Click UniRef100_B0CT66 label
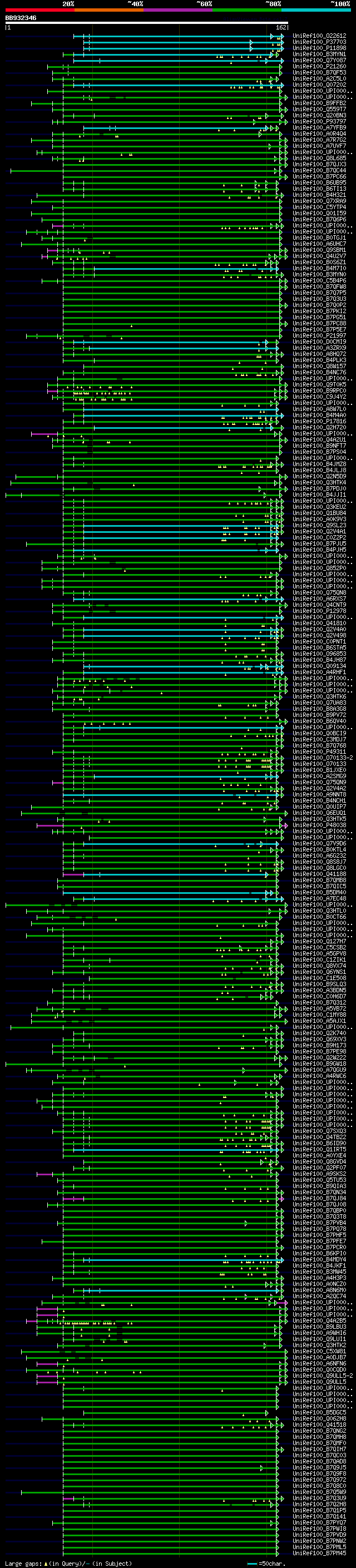 click(x=319, y=917)
